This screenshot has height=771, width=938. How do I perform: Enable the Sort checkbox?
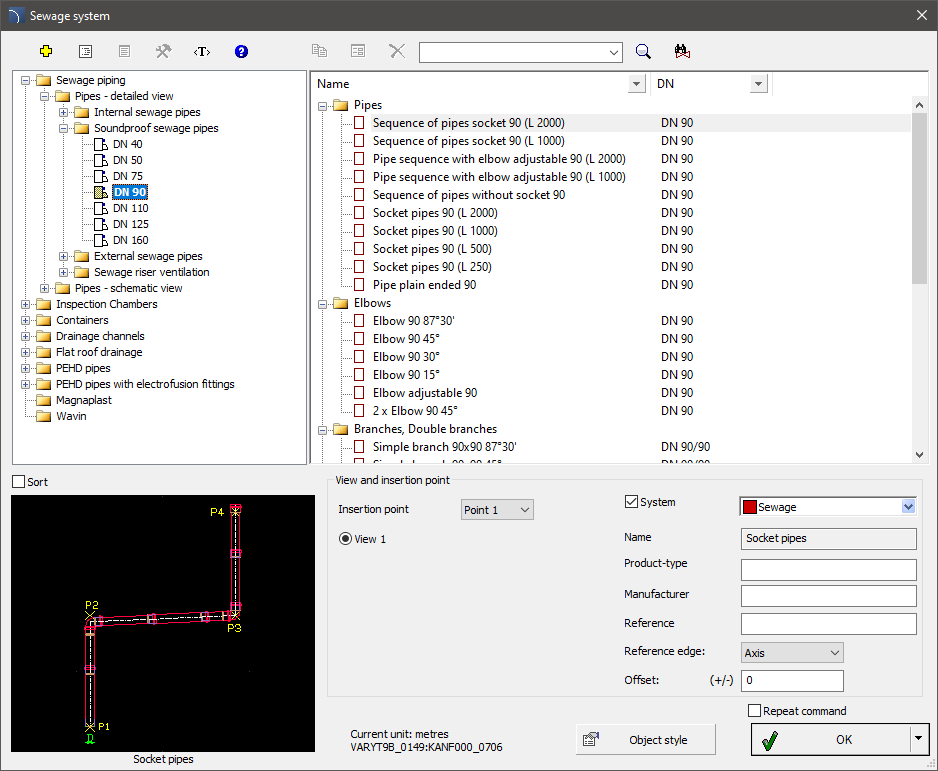click(19, 482)
